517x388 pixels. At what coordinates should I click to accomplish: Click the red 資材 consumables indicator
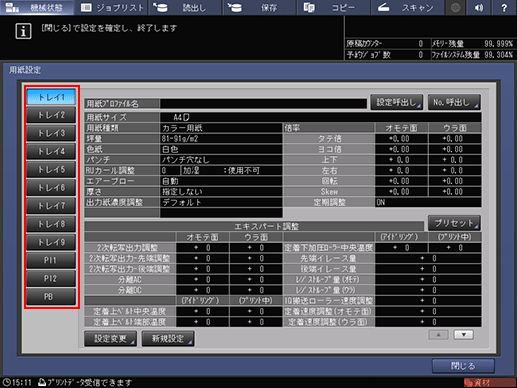click(x=489, y=382)
